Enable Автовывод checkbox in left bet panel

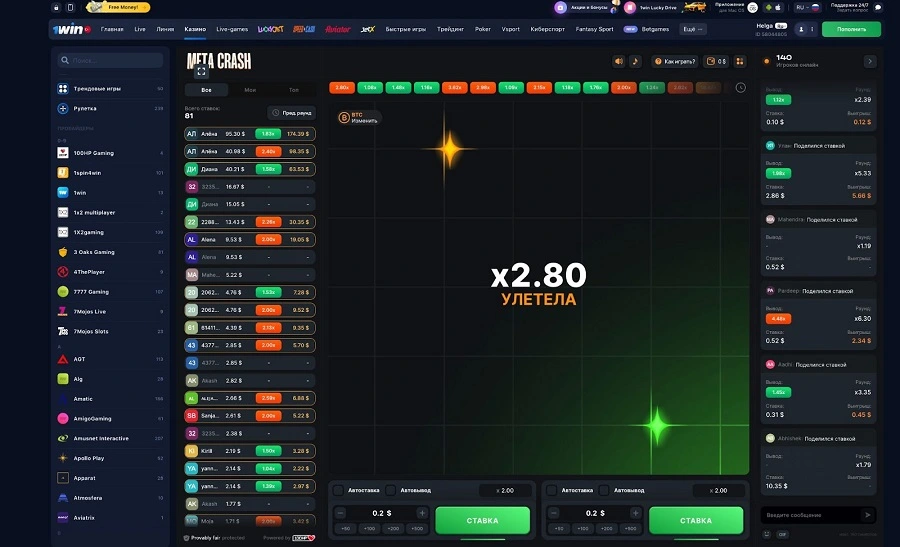click(x=391, y=490)
